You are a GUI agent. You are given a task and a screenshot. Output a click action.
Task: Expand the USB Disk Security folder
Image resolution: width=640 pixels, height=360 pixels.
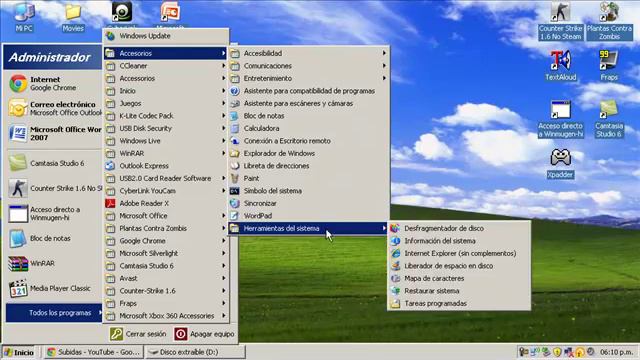(165, 128)
